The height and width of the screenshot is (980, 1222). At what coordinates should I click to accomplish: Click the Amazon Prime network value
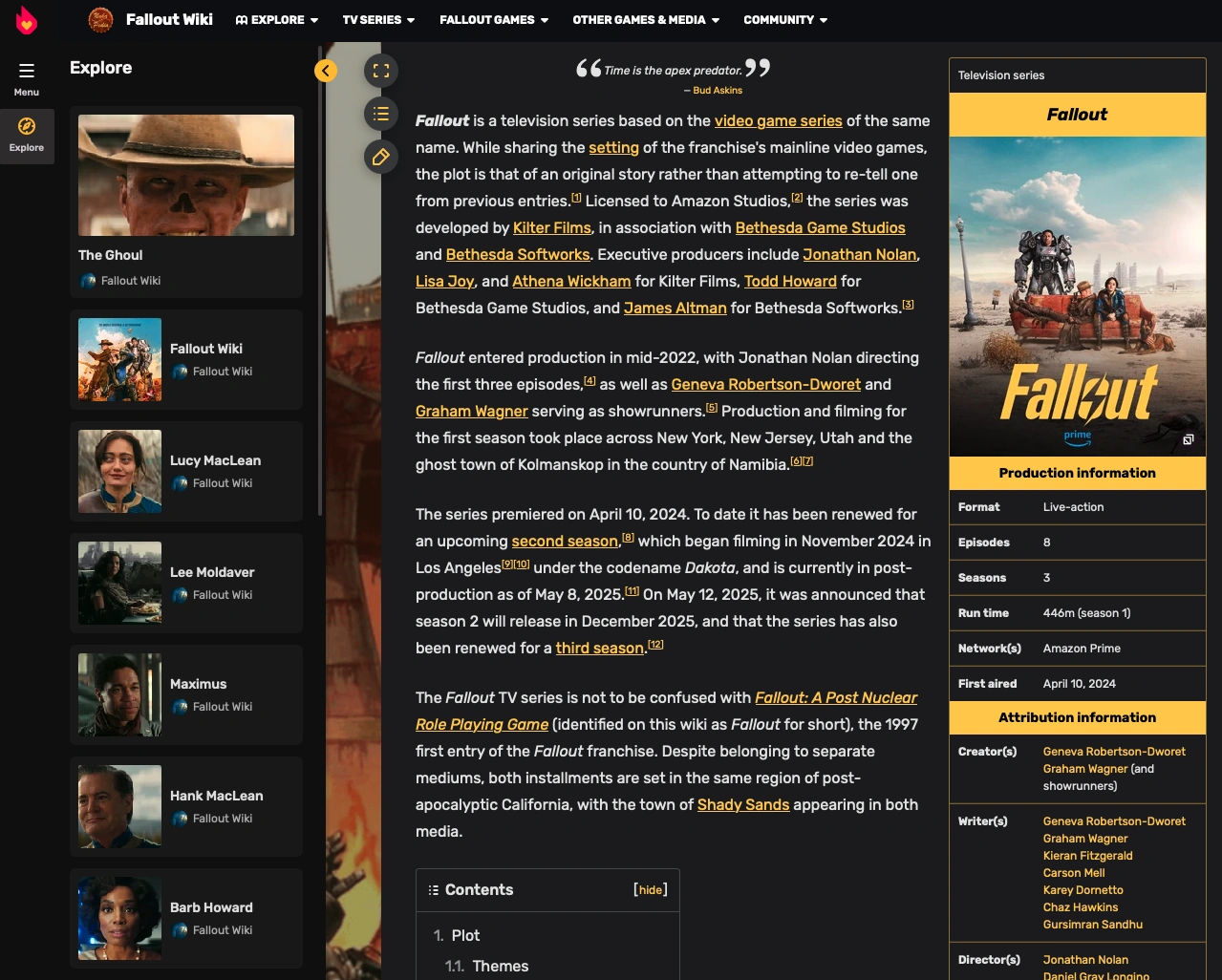click(1082, 649)
